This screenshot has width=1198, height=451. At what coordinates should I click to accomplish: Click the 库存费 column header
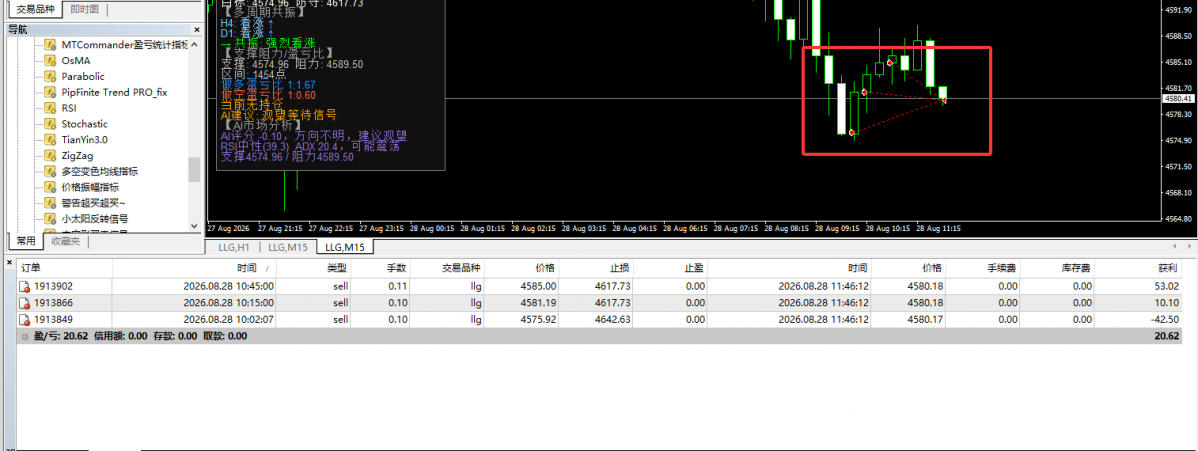[x=1059, y=268]
